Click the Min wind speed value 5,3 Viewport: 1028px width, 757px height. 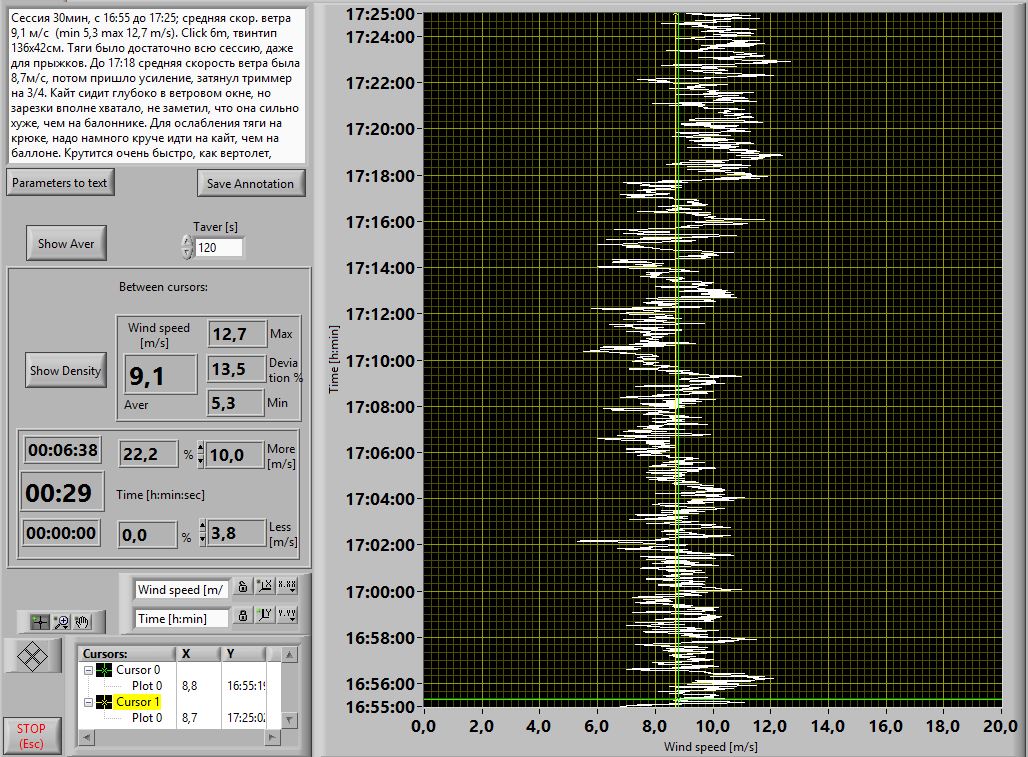point(235,403)
